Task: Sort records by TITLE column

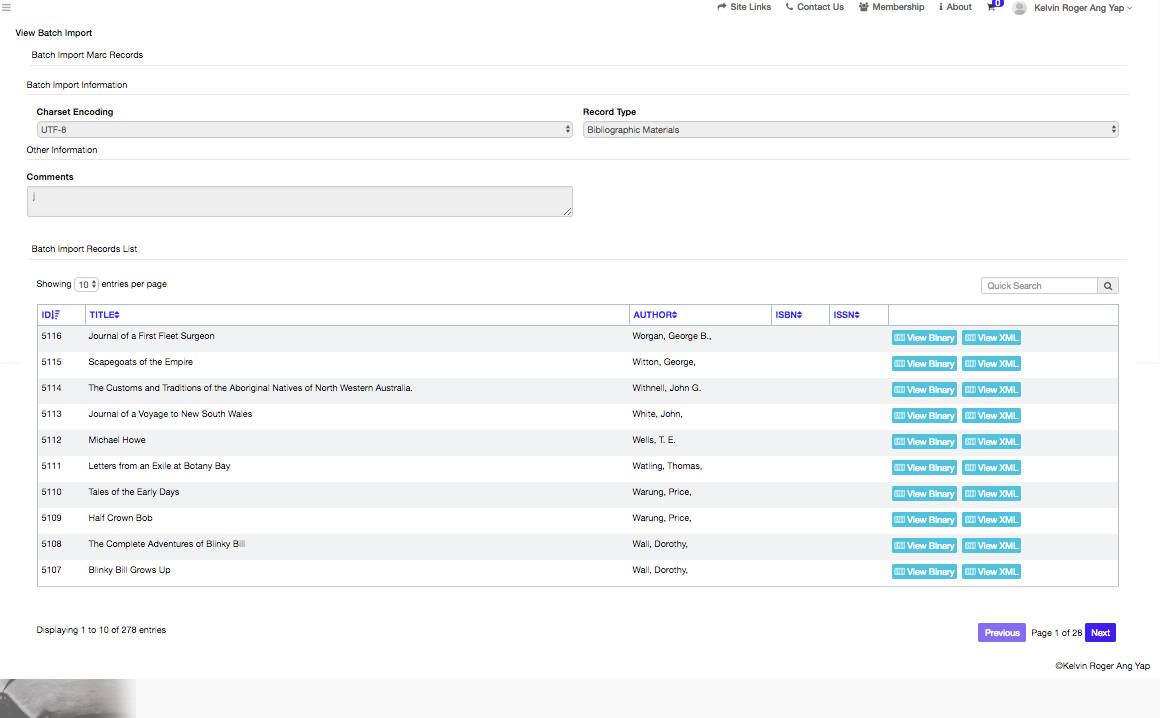Action: tap(104, 315)
